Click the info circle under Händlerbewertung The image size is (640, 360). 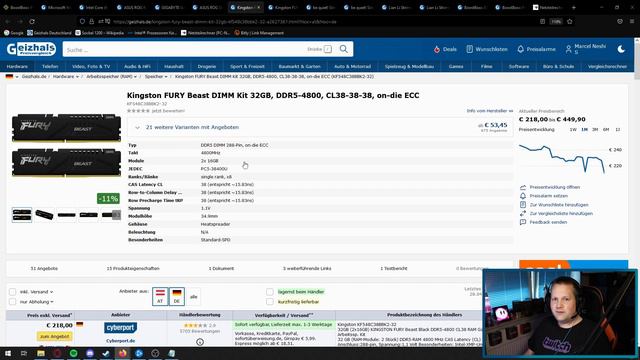click(x=200, y=342)
